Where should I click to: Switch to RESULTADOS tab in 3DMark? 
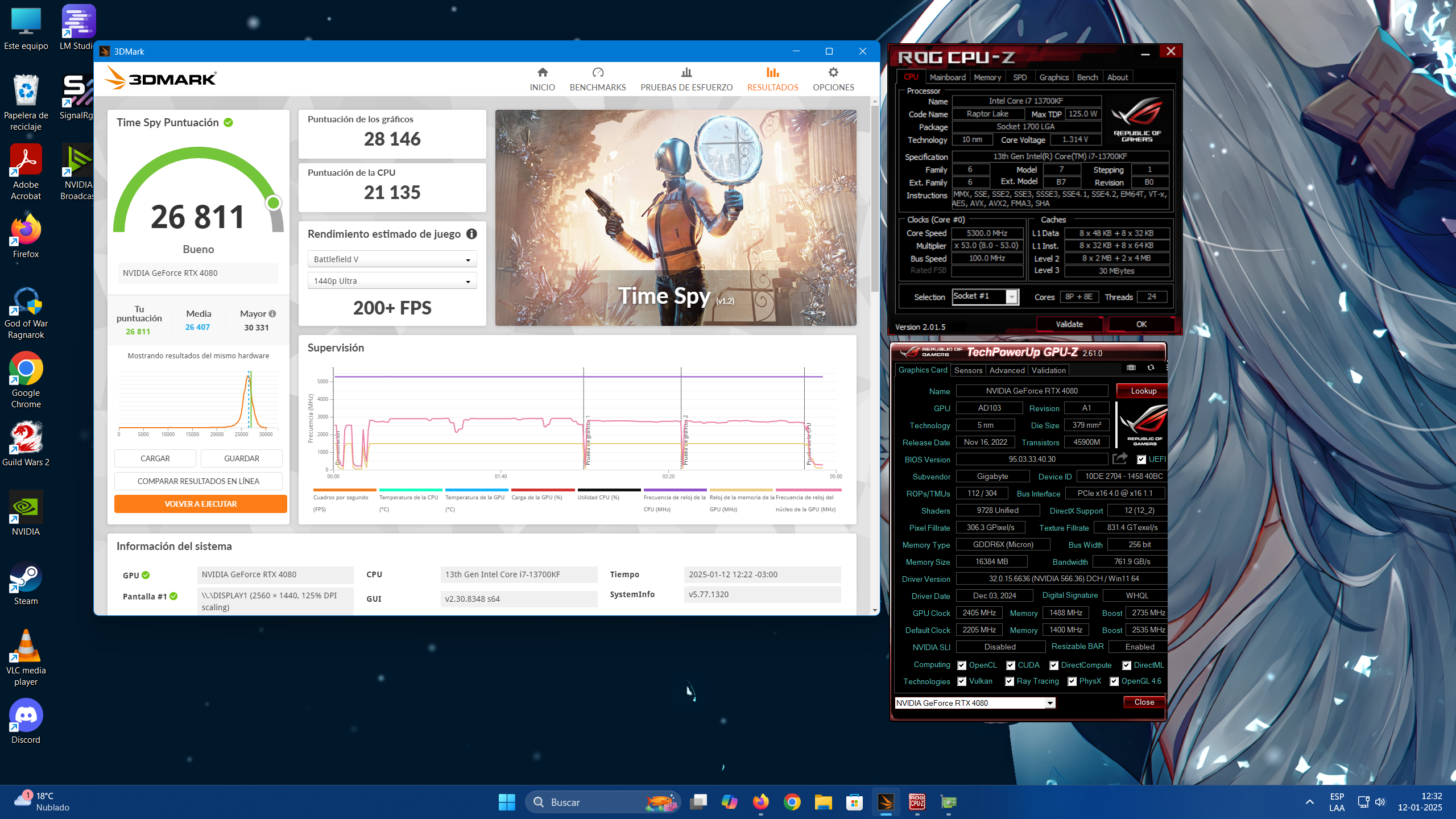tap(772, 79)
